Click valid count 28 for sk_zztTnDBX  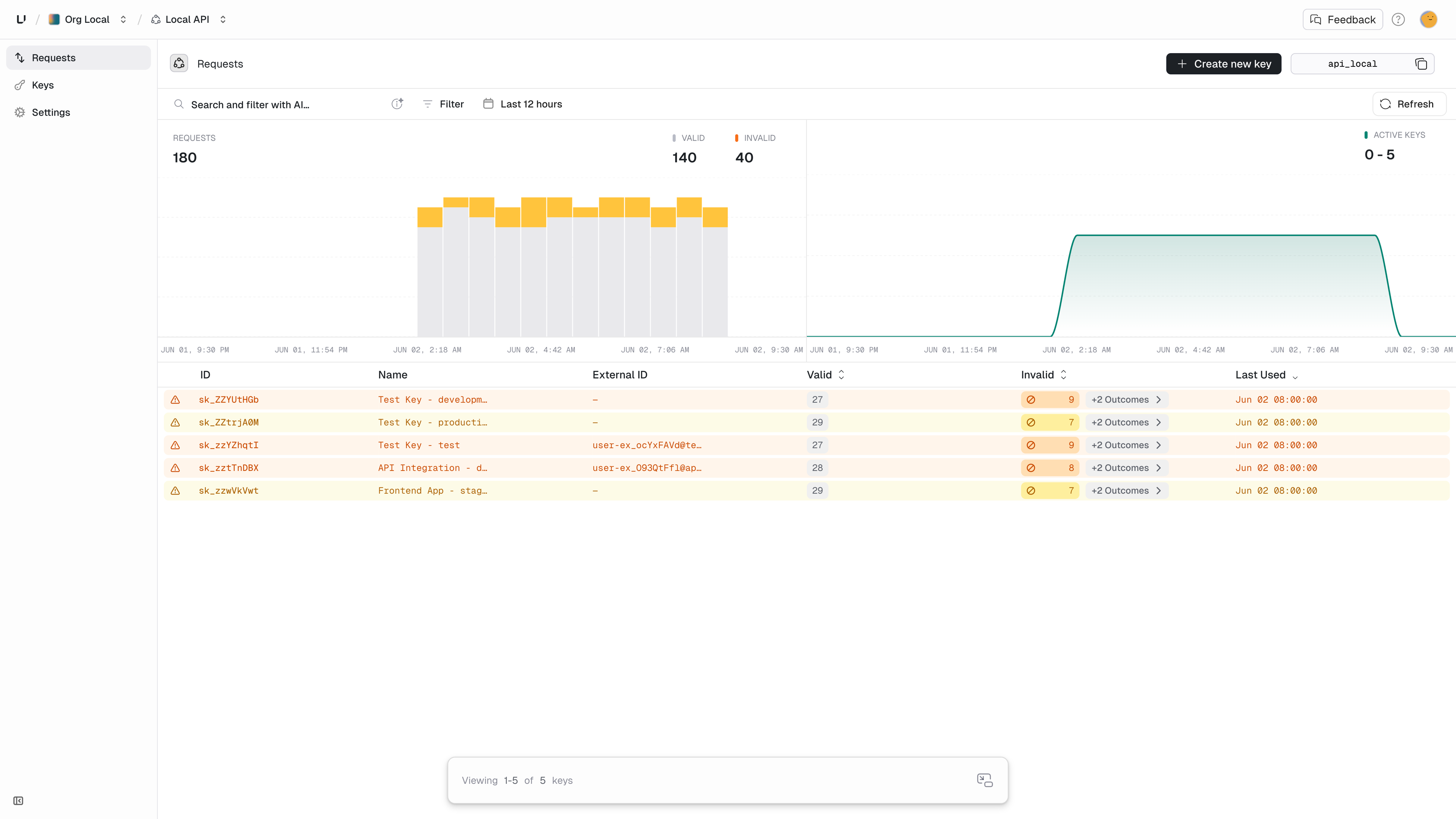click(817, 468)
